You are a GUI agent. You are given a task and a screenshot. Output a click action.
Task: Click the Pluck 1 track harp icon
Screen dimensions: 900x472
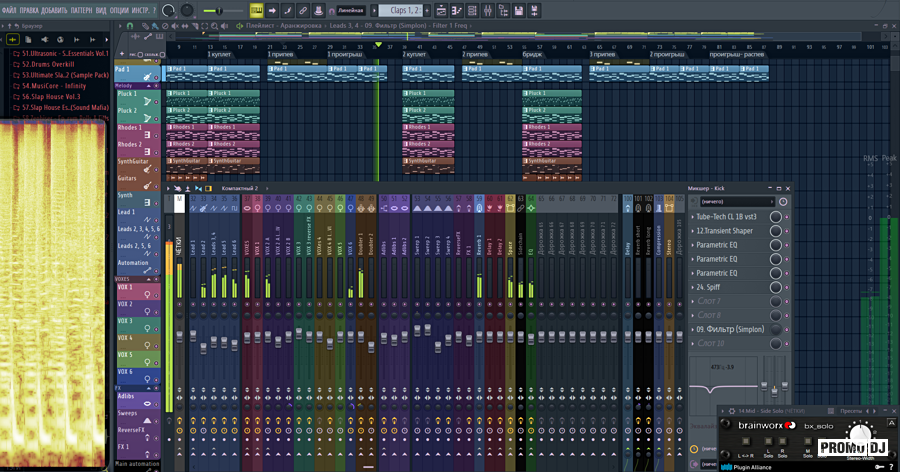[x=147, y=101]
